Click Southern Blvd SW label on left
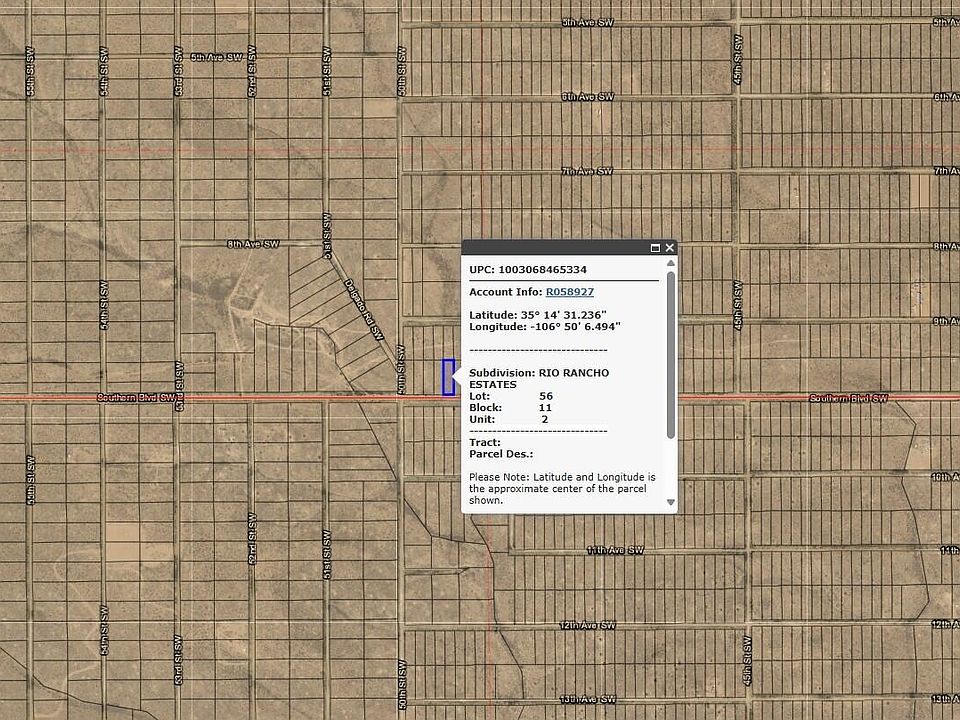 coord(137,398)
